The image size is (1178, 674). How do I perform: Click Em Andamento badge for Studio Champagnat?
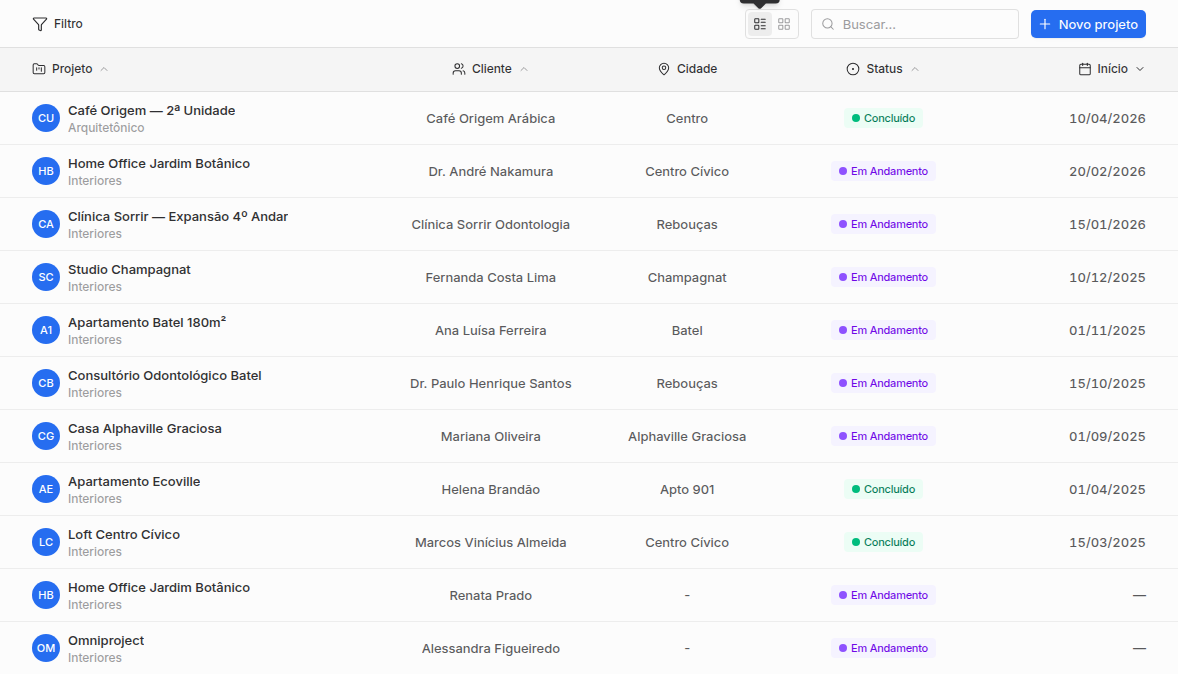coord(883,277)
